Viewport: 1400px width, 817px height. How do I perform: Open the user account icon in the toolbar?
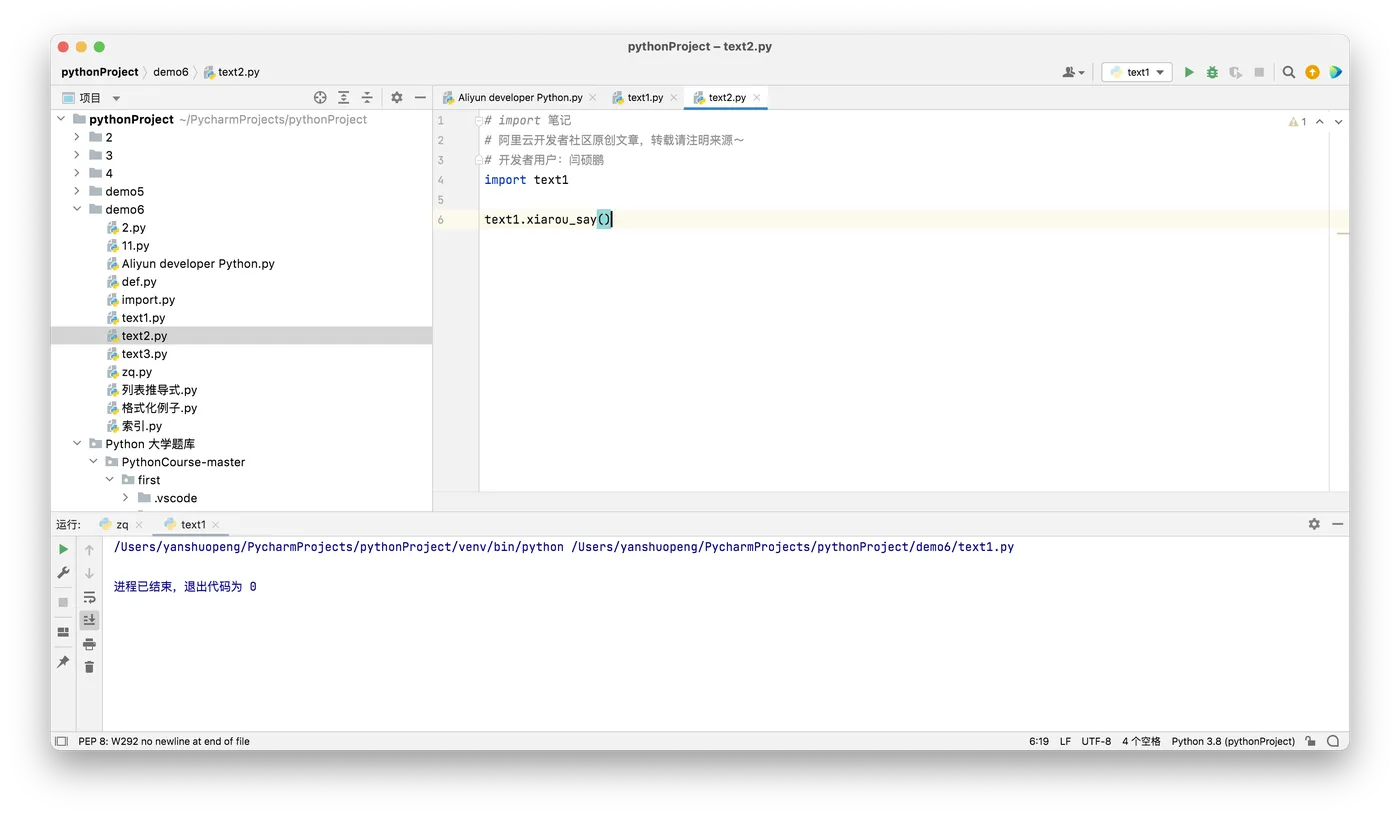[1073, 72]
